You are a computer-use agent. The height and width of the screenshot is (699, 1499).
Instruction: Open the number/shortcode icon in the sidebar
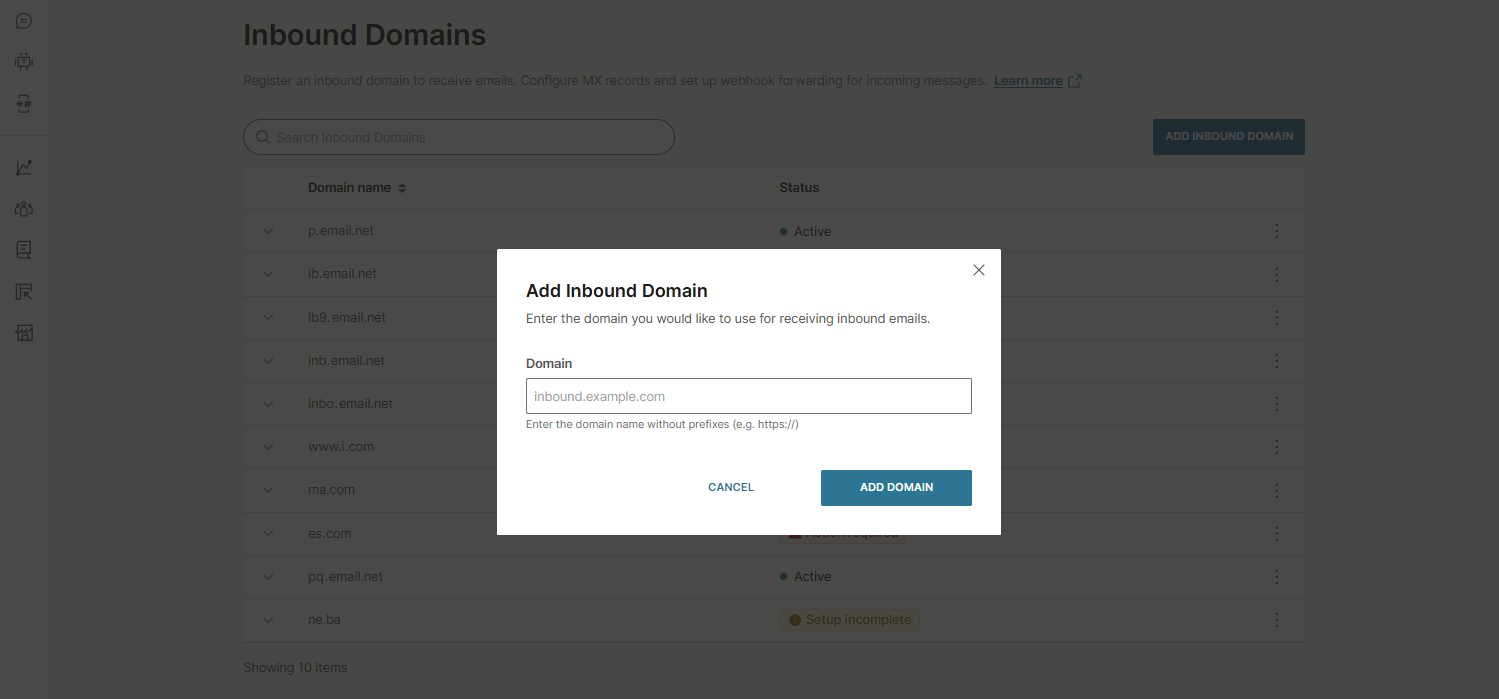point(23,102)
